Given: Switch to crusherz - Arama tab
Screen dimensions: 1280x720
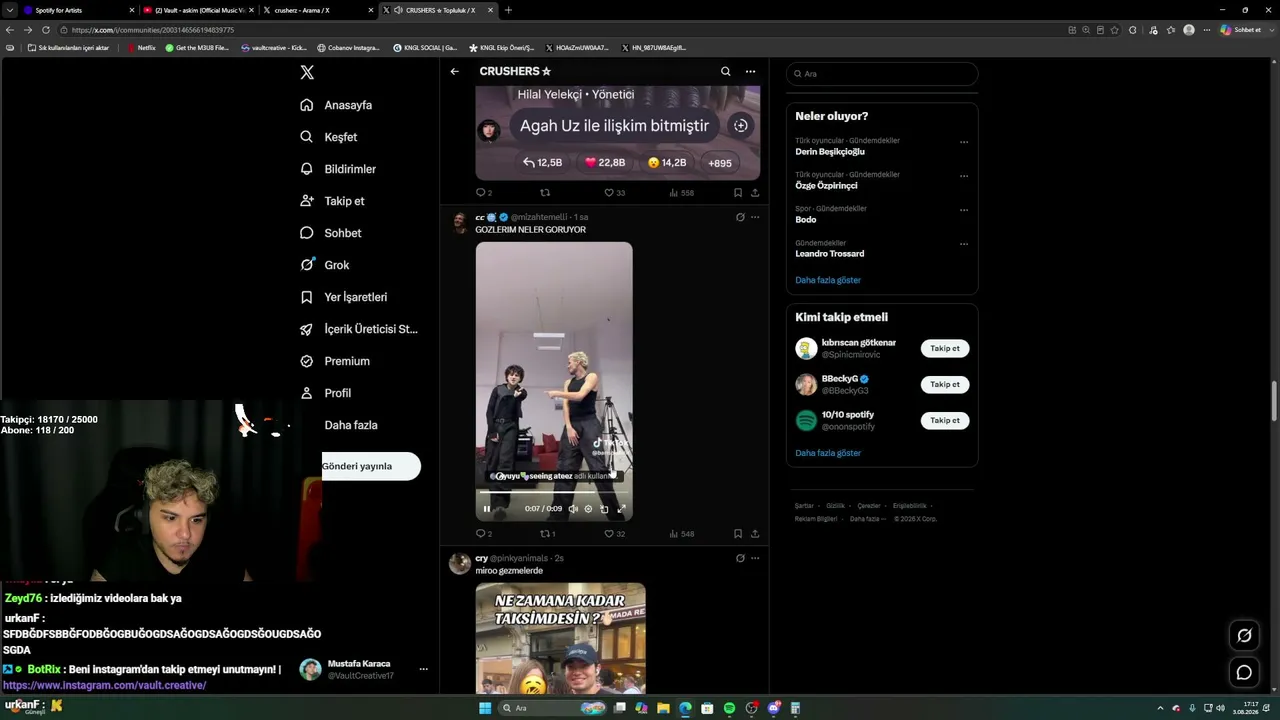Looking at the screenshot, I should 318,10.
